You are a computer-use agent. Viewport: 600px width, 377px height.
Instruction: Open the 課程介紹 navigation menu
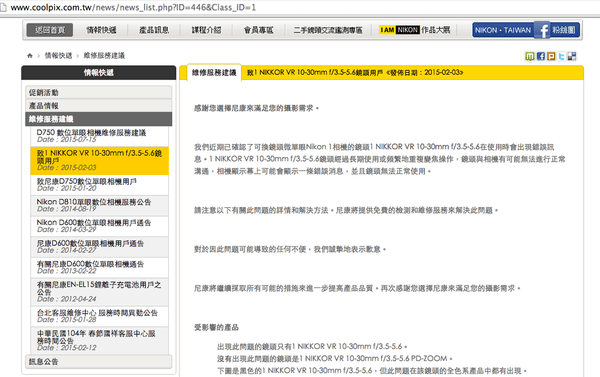tap(206, 30)
